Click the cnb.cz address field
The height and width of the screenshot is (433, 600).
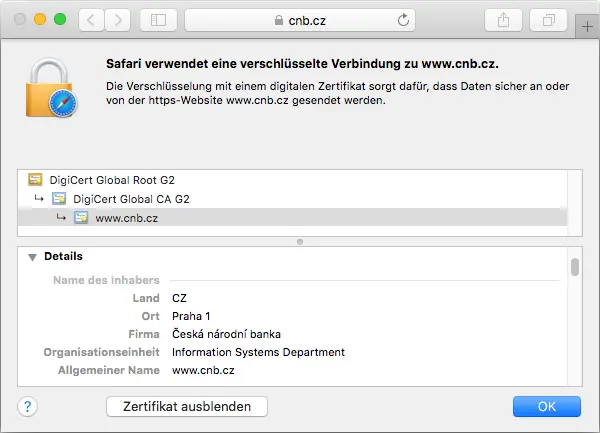(x=300, y=20)
